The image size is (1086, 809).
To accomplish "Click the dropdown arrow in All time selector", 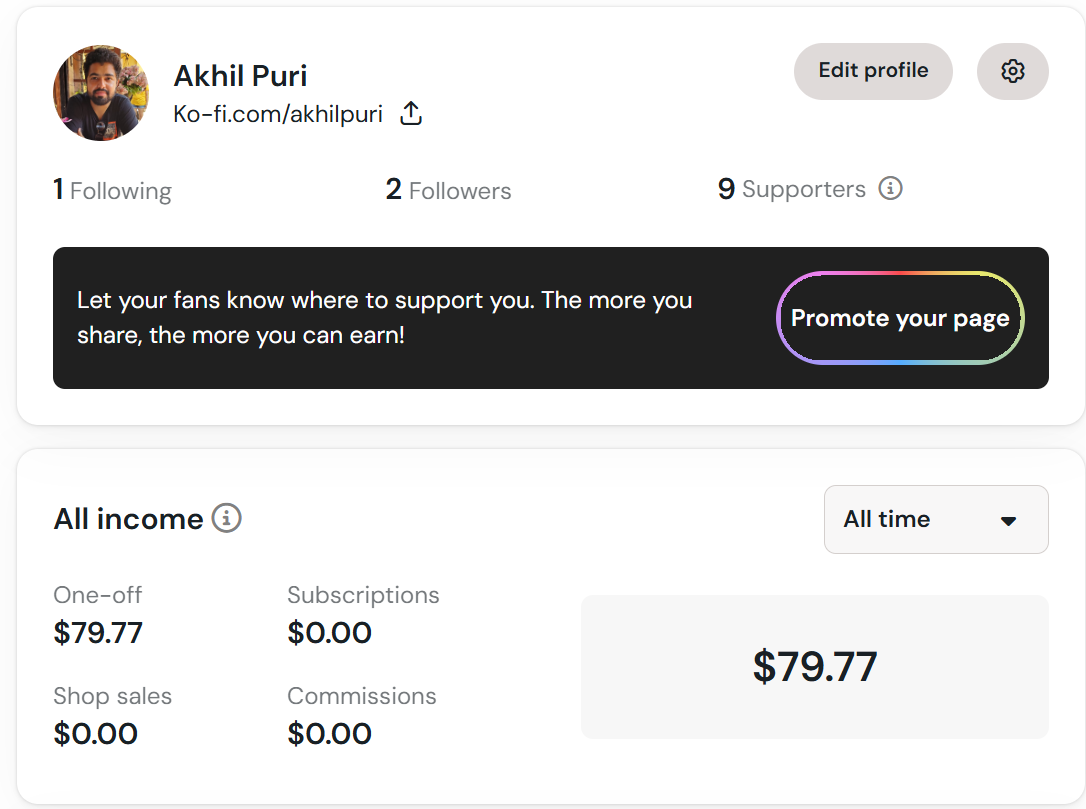I will click(x=1008, y=521).
